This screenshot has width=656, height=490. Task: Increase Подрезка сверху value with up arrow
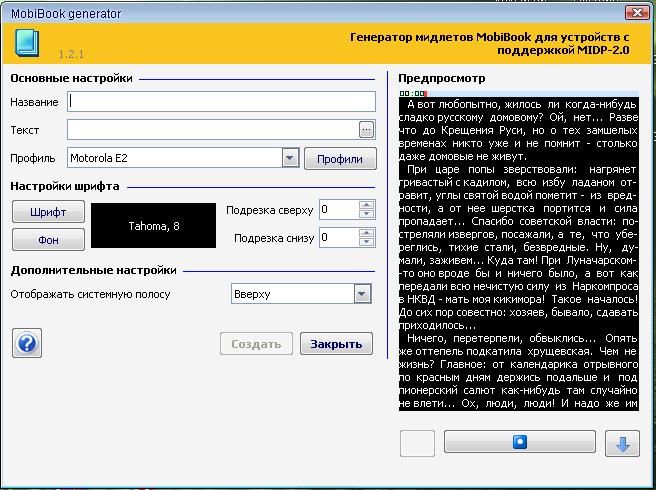[366, 205]
